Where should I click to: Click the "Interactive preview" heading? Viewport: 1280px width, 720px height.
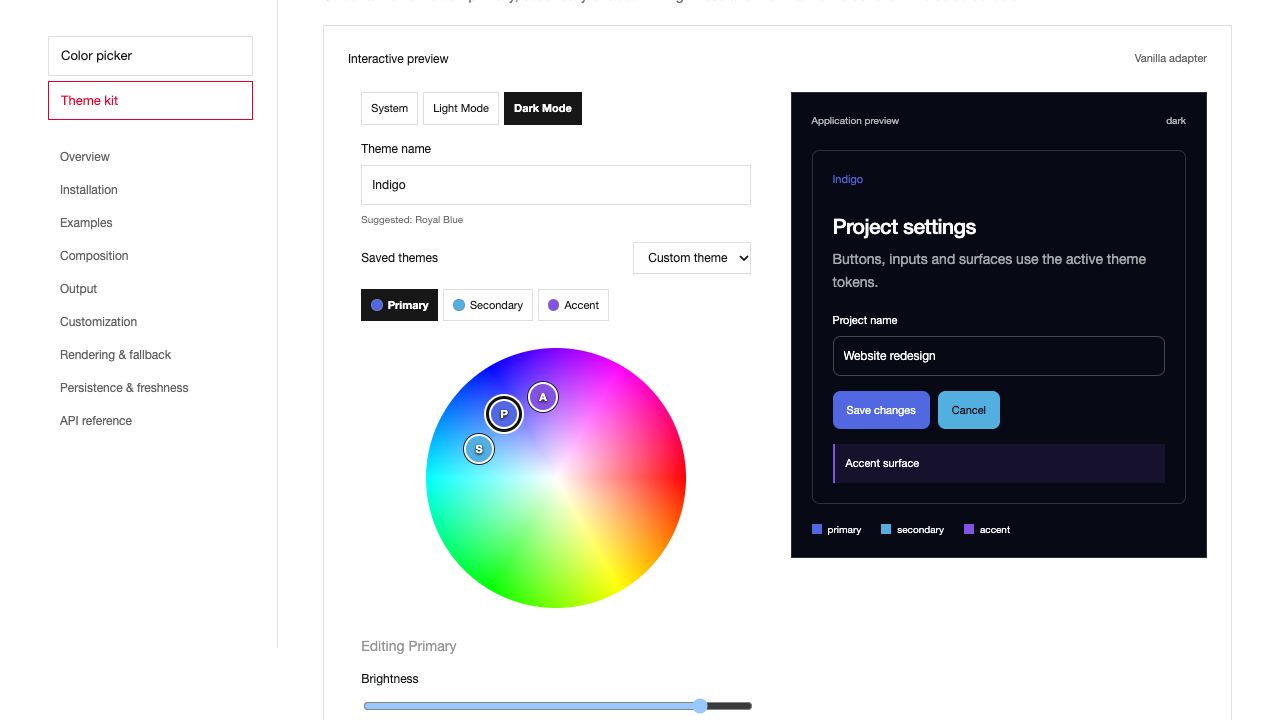[x=398, y=59]
